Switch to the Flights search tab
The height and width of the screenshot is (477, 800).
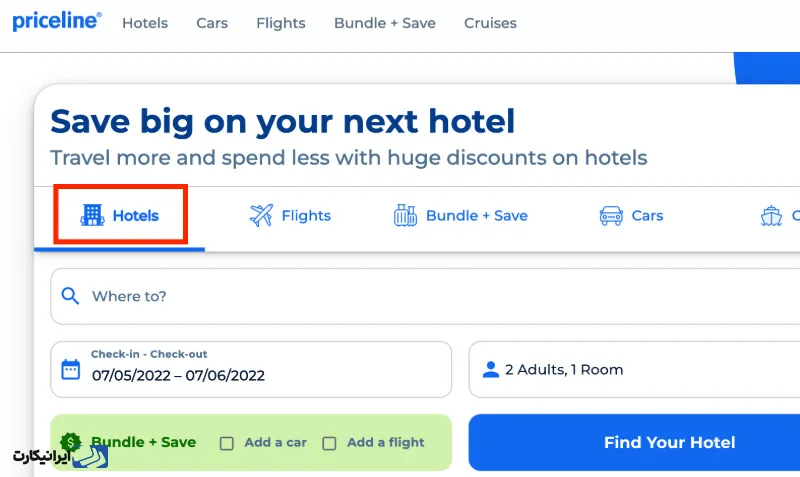(x=305, y=215)
